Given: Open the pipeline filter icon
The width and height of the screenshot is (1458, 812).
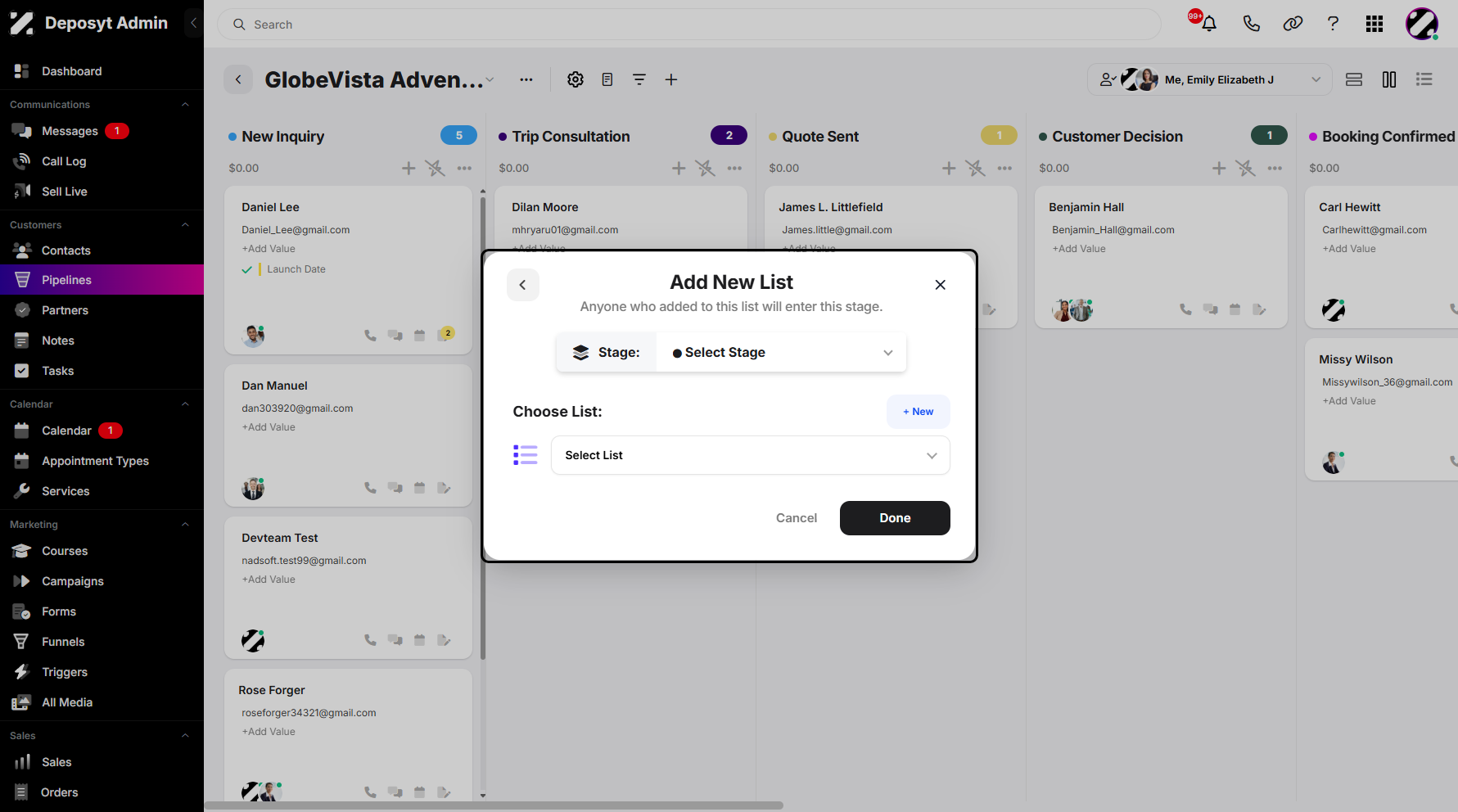Looking at the screenshot, I should click(639, 79).
